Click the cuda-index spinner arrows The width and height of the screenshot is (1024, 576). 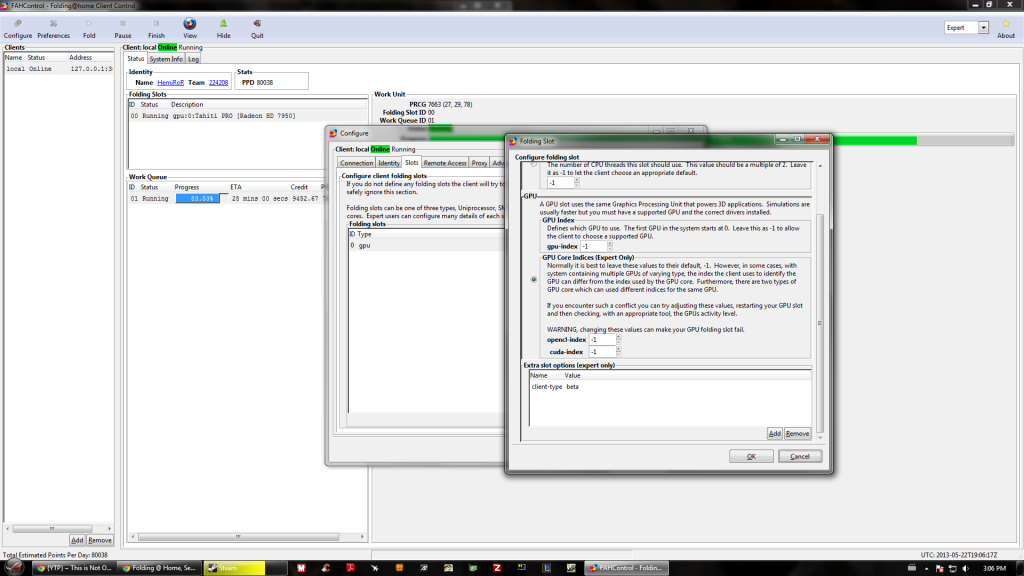618,351
